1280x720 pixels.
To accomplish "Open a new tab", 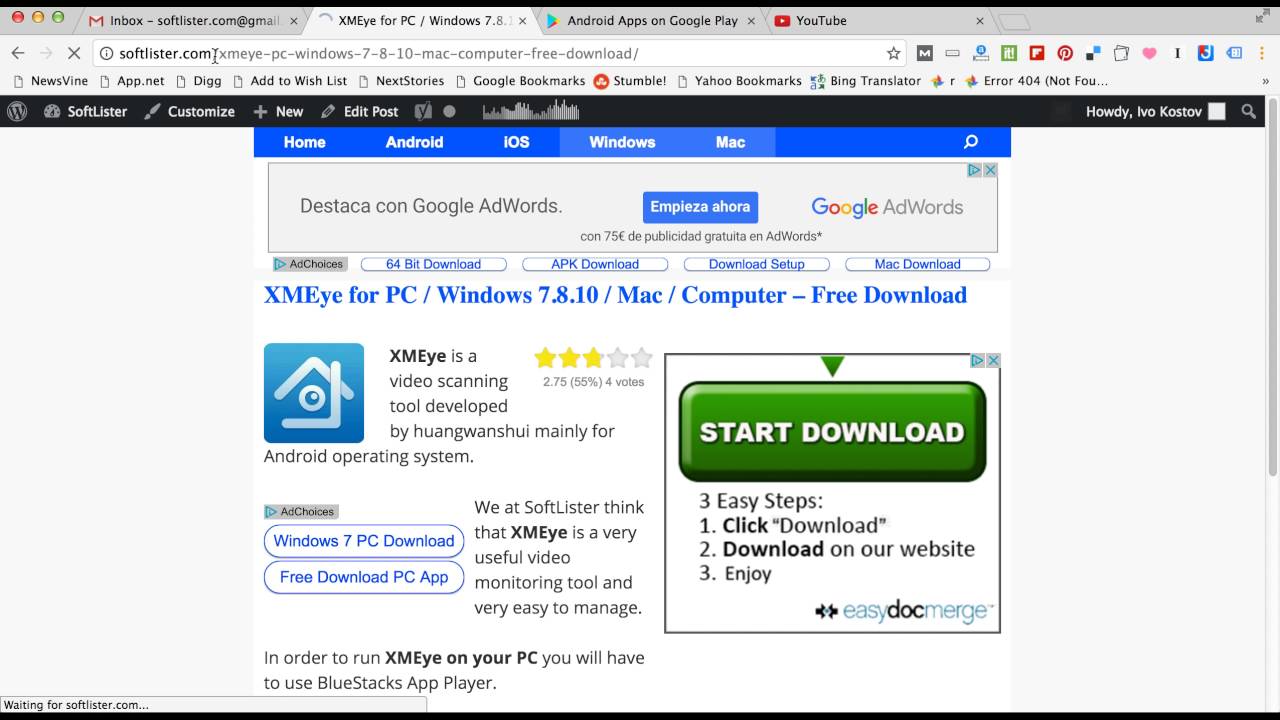I will 1013,21.
